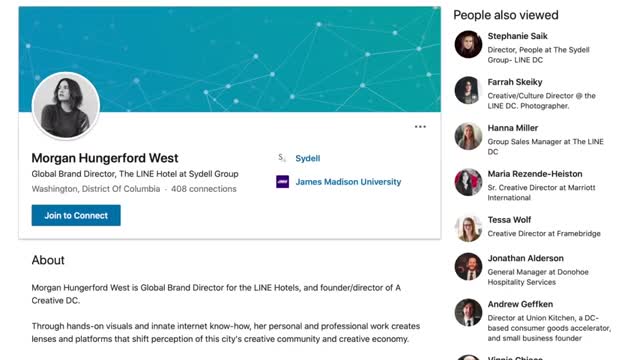Click Maria Rezende-Heiston's avatar

[468, 182]
